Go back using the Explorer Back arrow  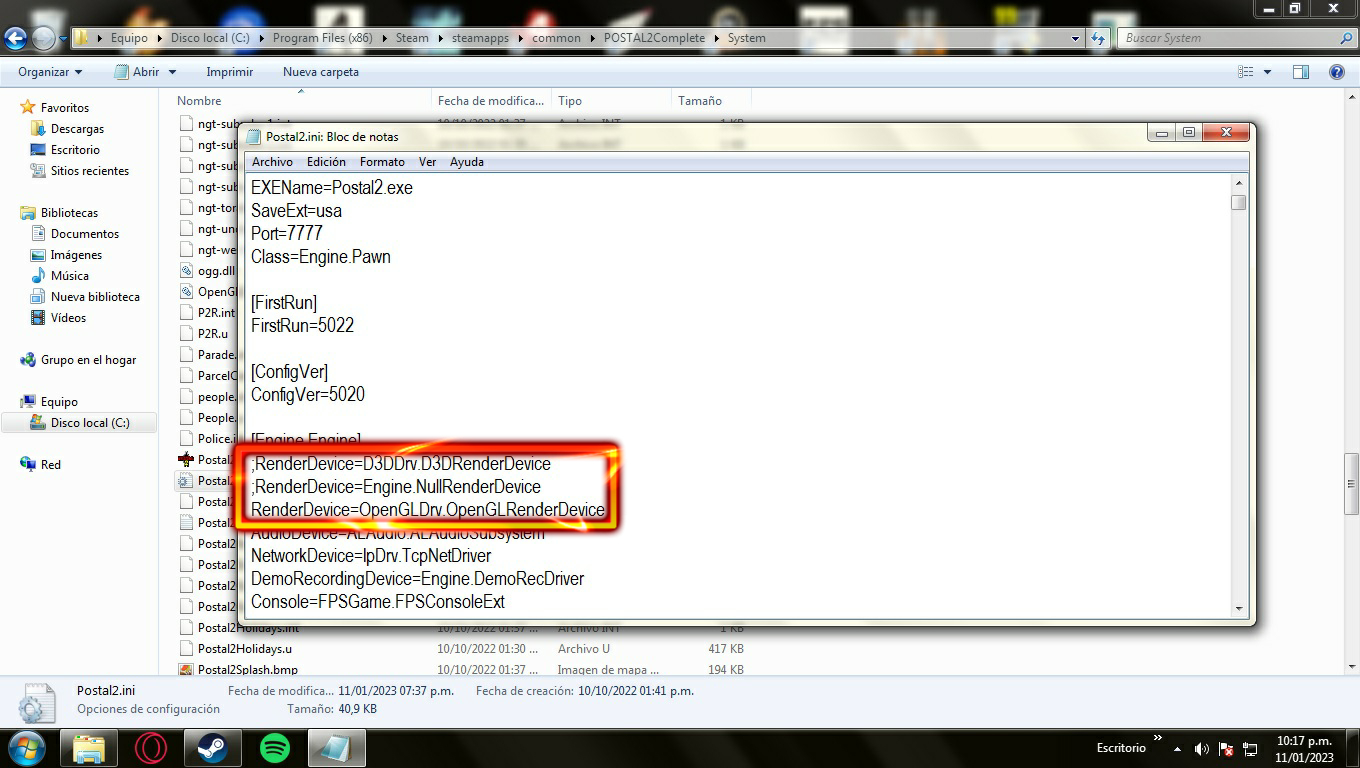click(15, 38)
